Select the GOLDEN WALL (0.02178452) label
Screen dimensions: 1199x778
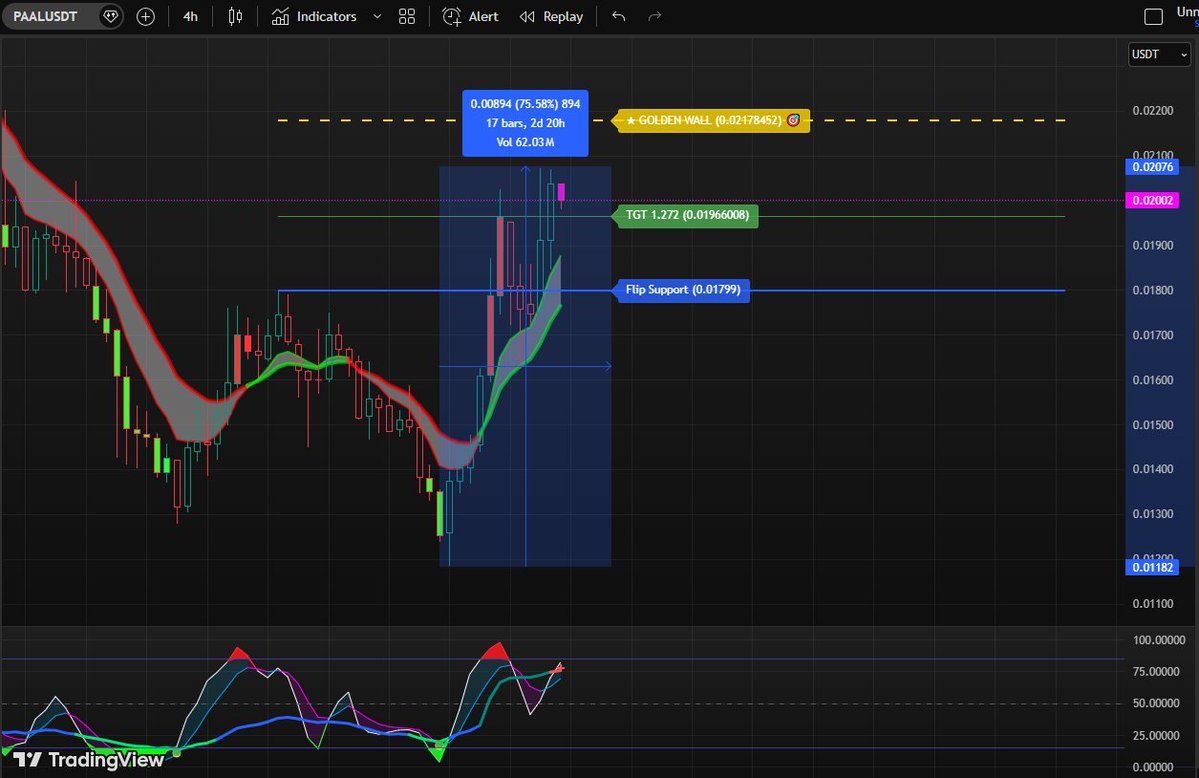(713, 120)
